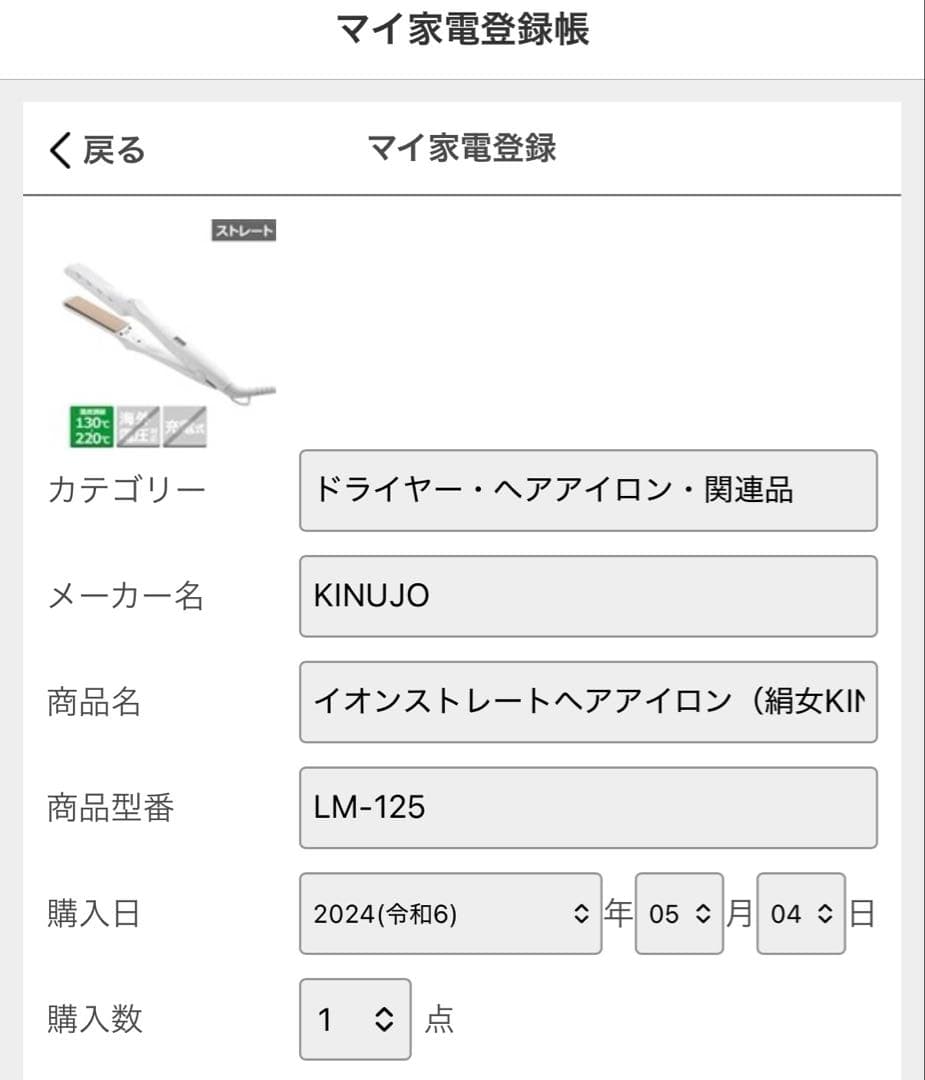Open the purchase month 05 dropdown

(x=678, y=914)
